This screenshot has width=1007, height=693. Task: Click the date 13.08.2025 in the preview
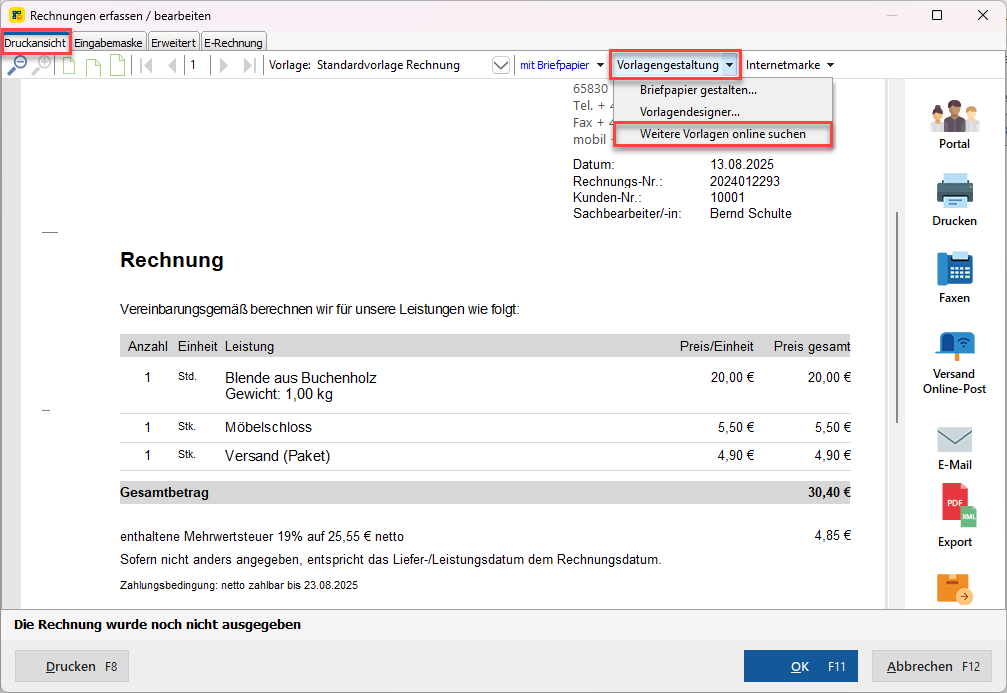coord(742,165)
